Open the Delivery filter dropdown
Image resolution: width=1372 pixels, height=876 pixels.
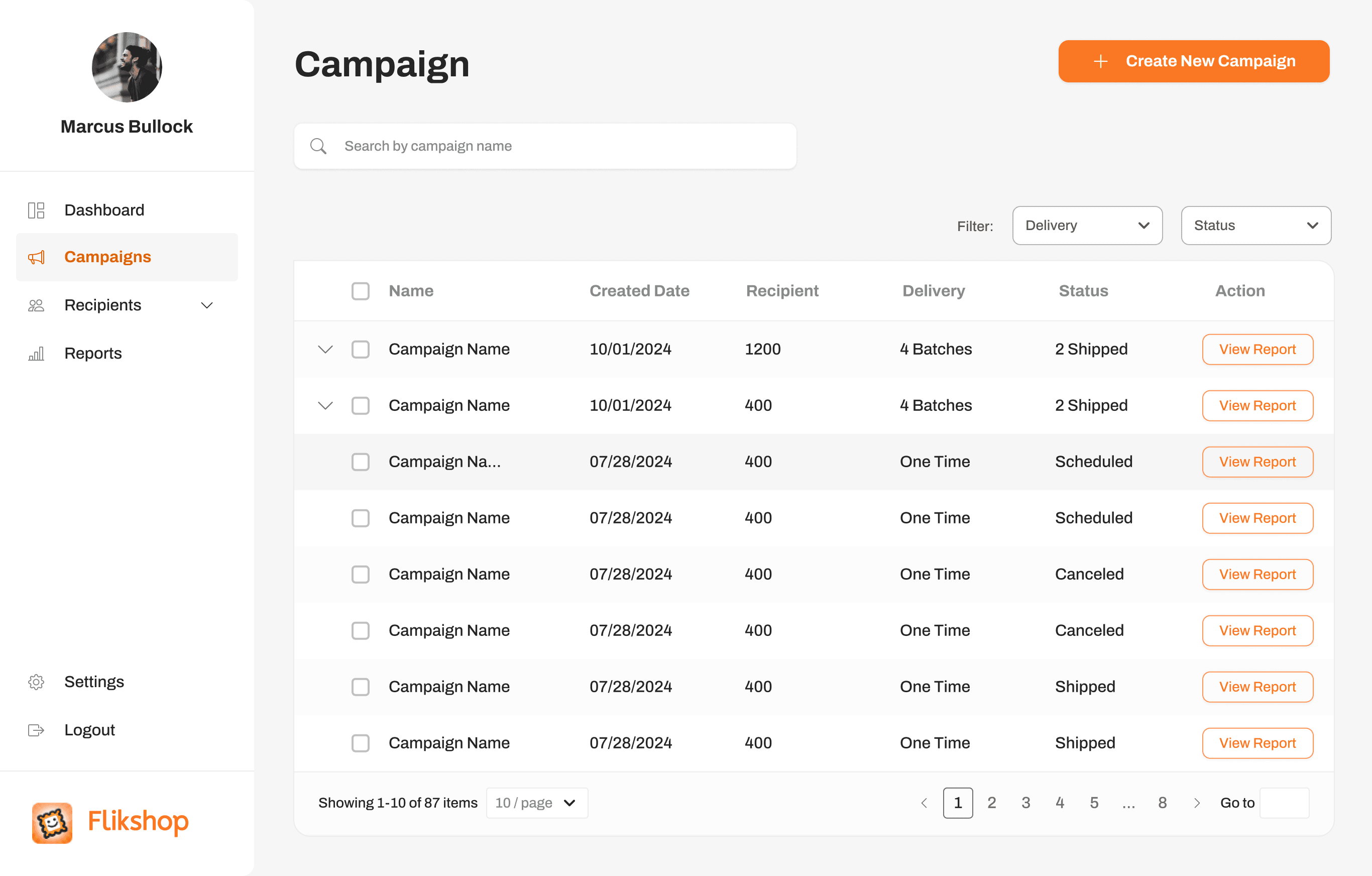pos(1087,226)
